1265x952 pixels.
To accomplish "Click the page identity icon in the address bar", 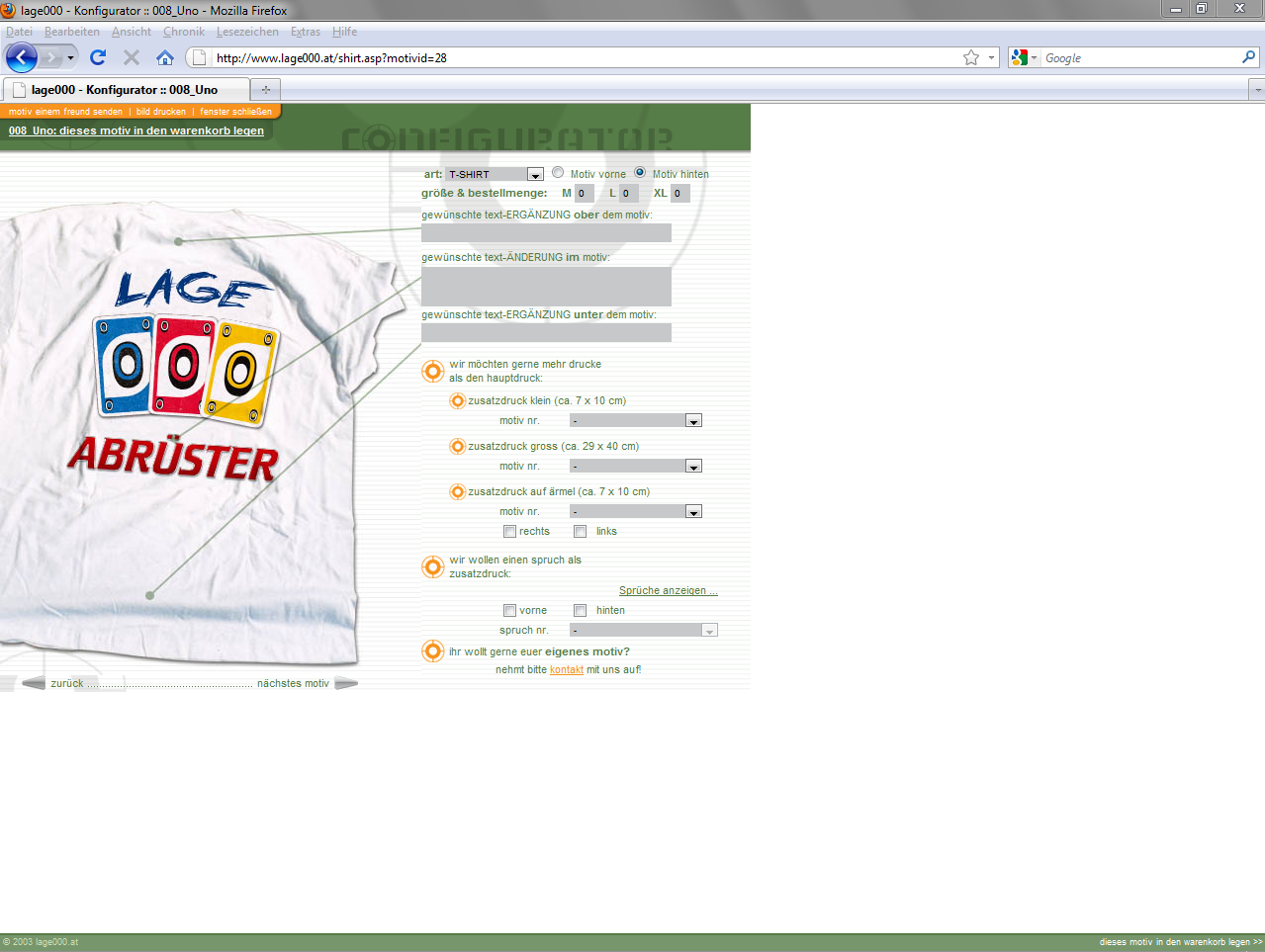I will tap(199, 57).
